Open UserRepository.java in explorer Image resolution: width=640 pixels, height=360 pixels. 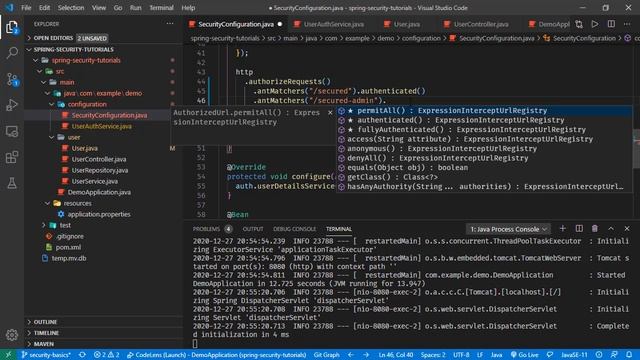click(x=100, y=170)
